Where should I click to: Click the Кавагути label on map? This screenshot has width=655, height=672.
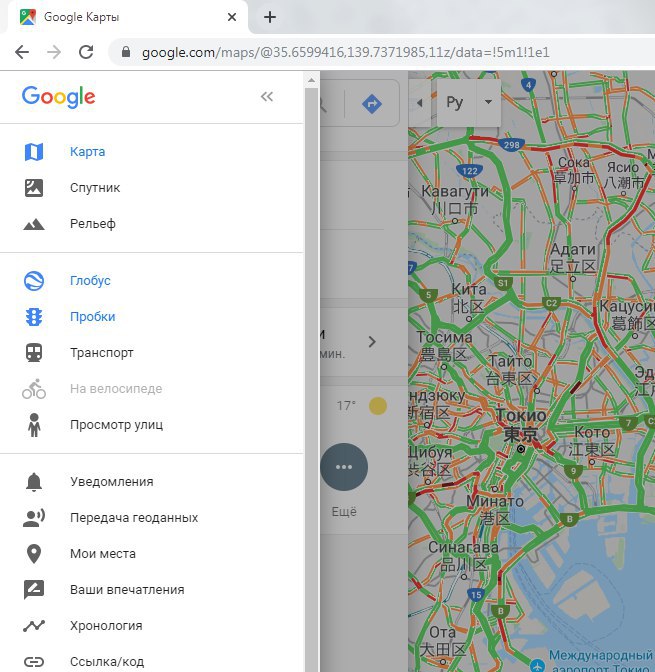click(x=455, y=191)
